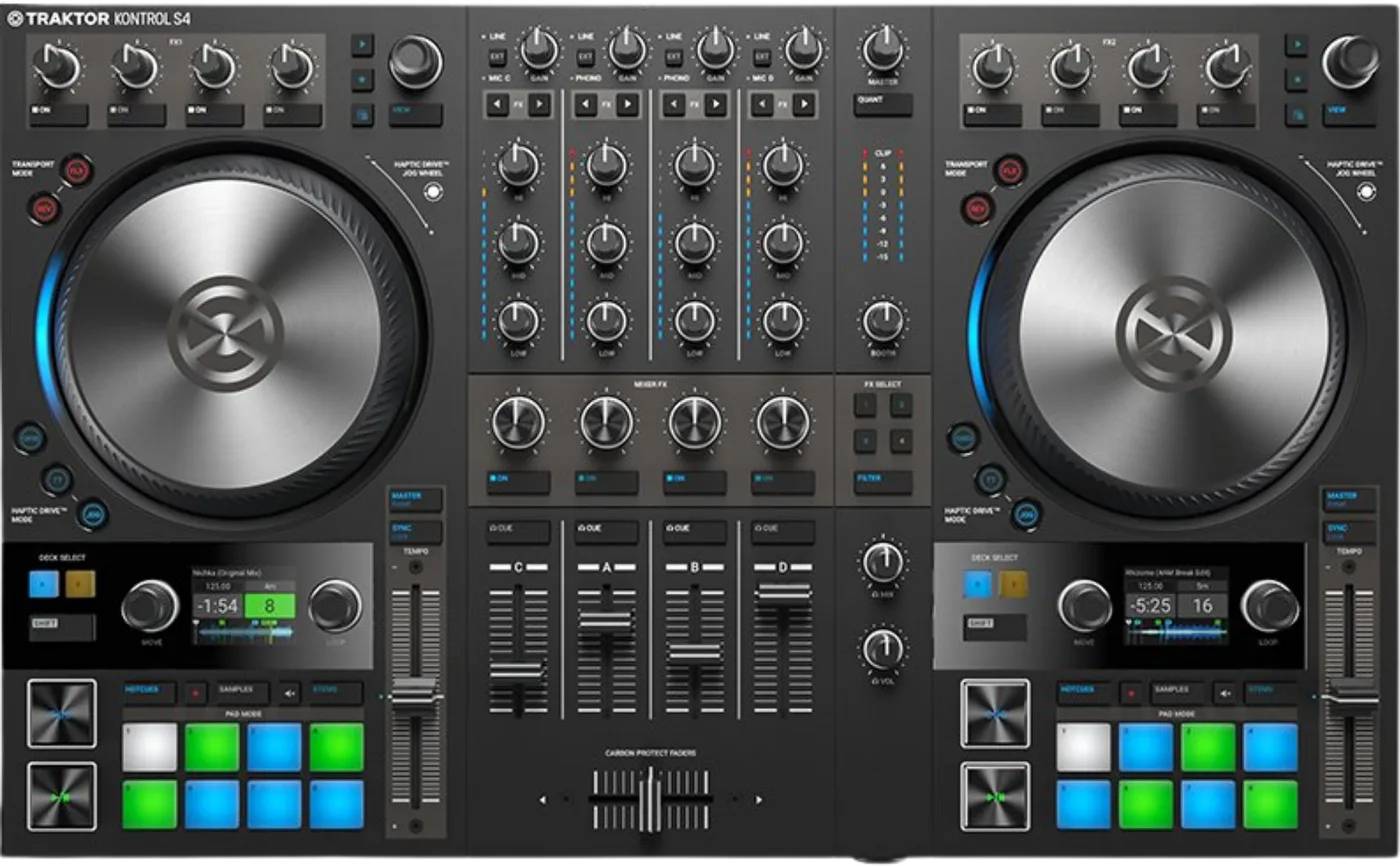Viewport: 1400px width, 866px height.
Task: Enable headphone CUE on channel A
Action: [606, 531]
